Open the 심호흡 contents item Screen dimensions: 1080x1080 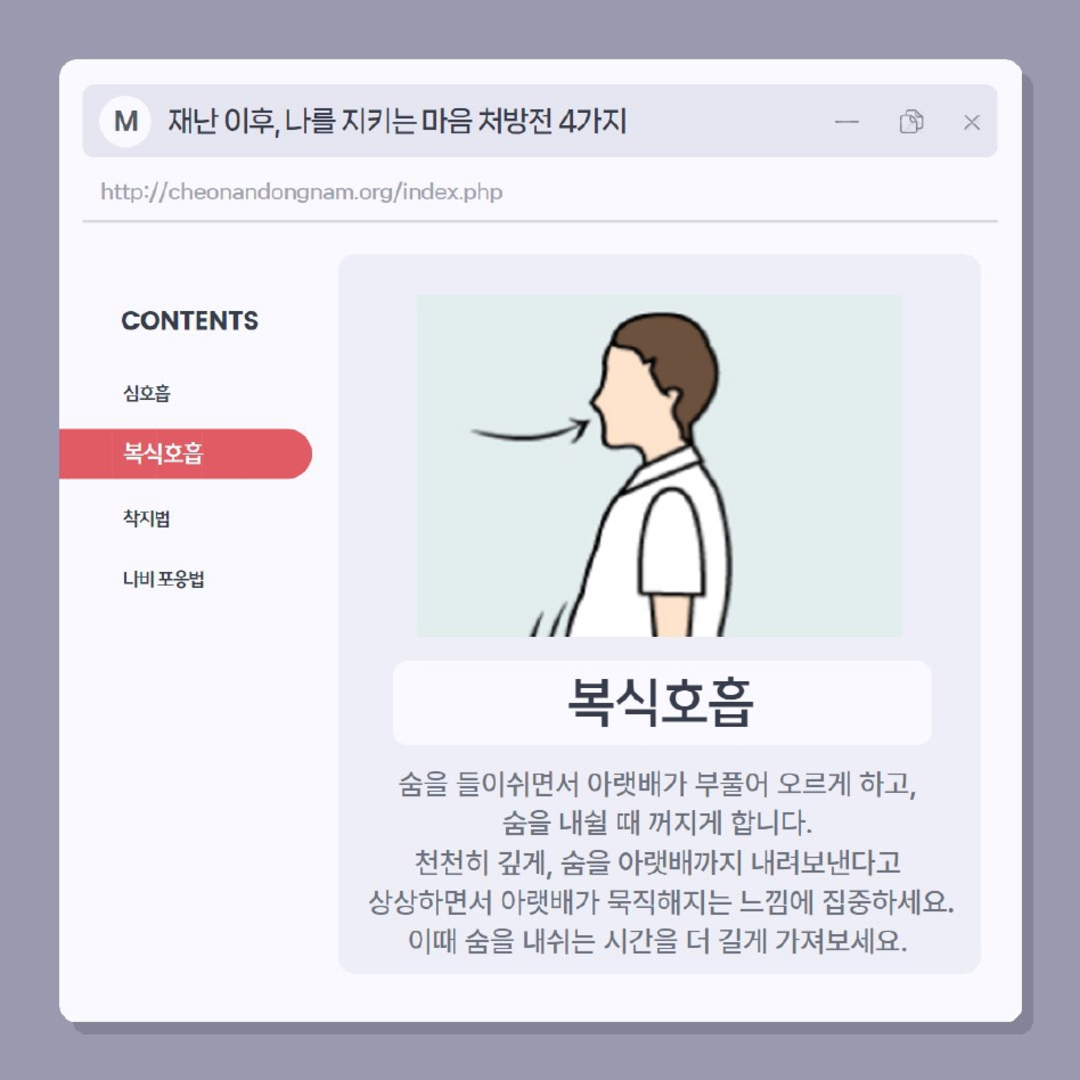147,393
